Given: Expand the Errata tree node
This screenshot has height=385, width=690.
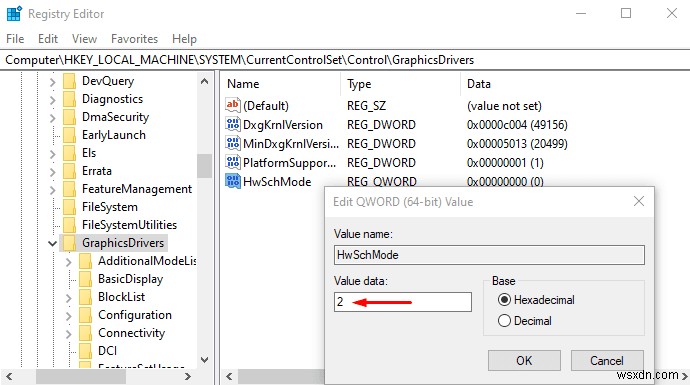Looking at the screenshot, I should tap(53, 172).
